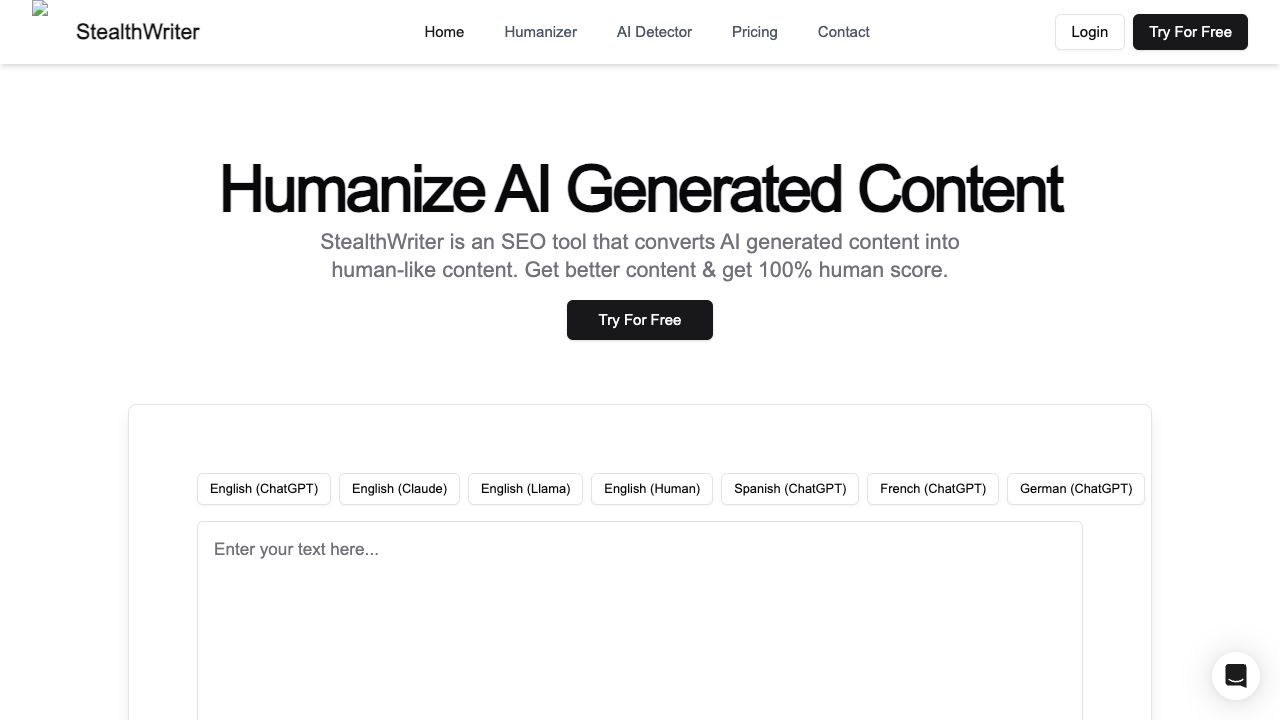Navigate to AI Detector
Screen dimensions: 1280x720
pos(654,32)
